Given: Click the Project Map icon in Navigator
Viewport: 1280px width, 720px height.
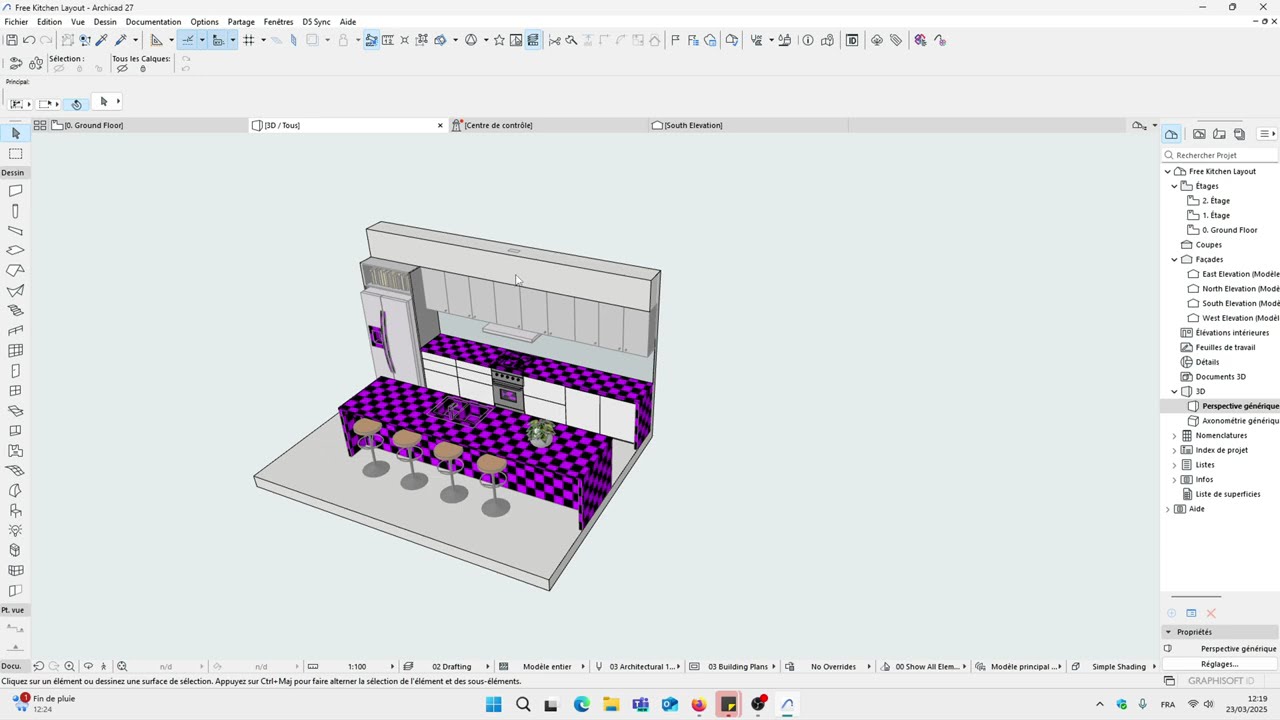Looking at the screenshot, I should [x=1171, y=134].
